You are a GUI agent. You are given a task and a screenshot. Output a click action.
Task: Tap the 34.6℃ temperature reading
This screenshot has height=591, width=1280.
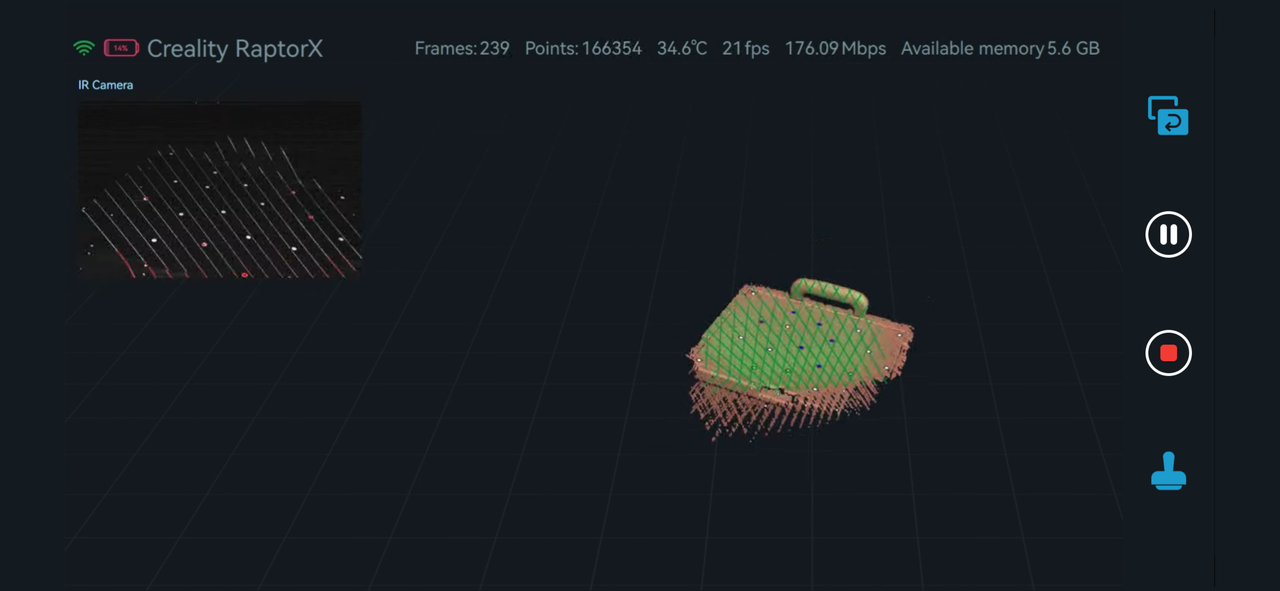pos(682,48)
